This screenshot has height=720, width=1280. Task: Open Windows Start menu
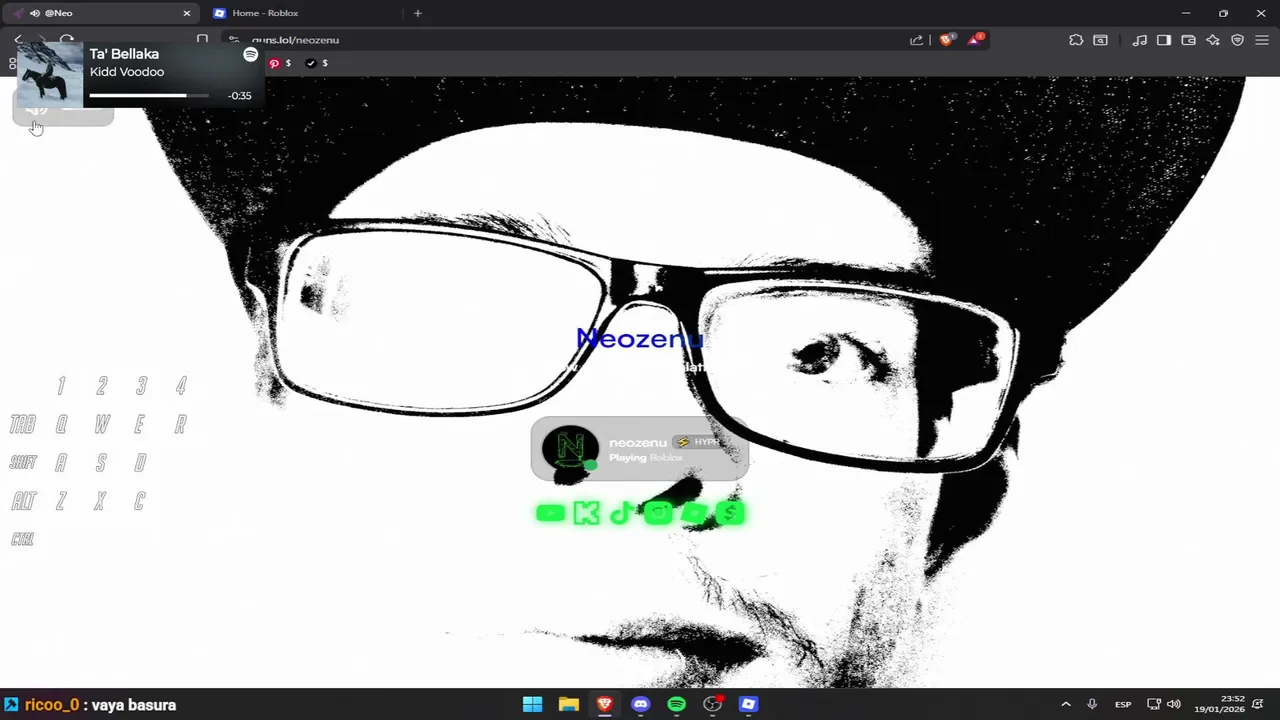click(532, 704)
